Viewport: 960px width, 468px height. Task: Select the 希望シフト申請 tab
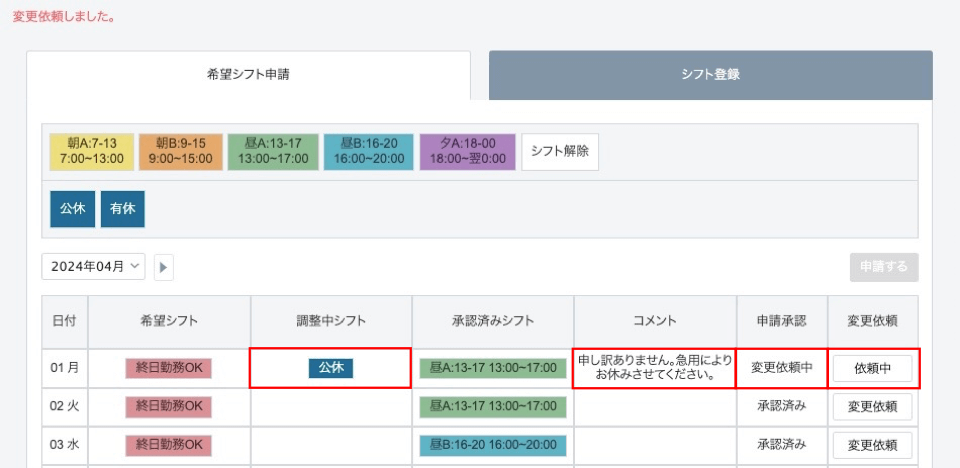coord(249,75)
